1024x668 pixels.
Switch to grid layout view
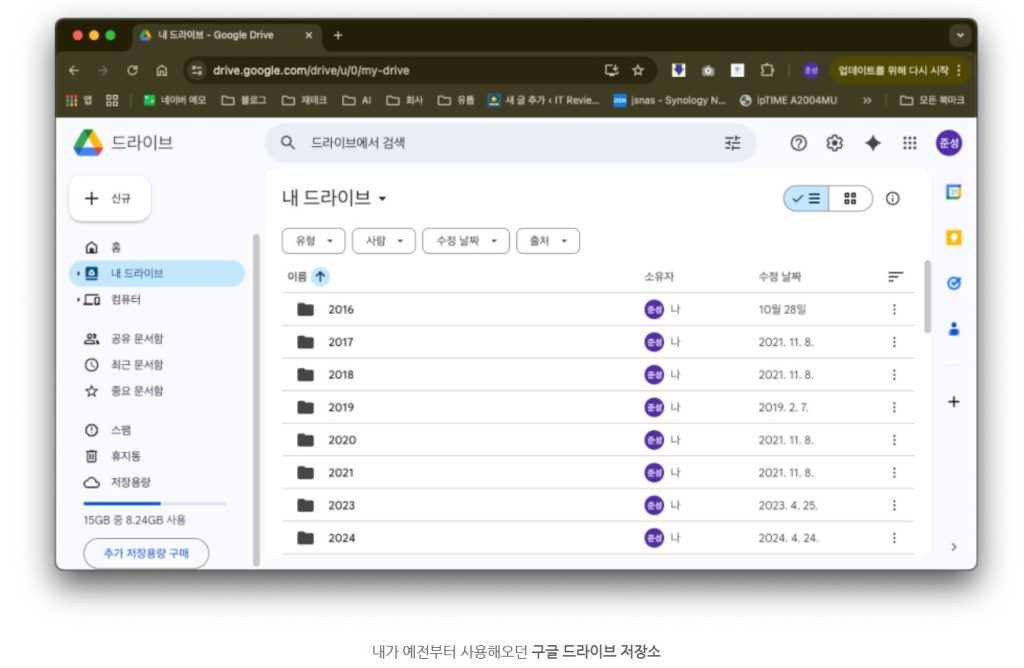(x=850, y=198)
